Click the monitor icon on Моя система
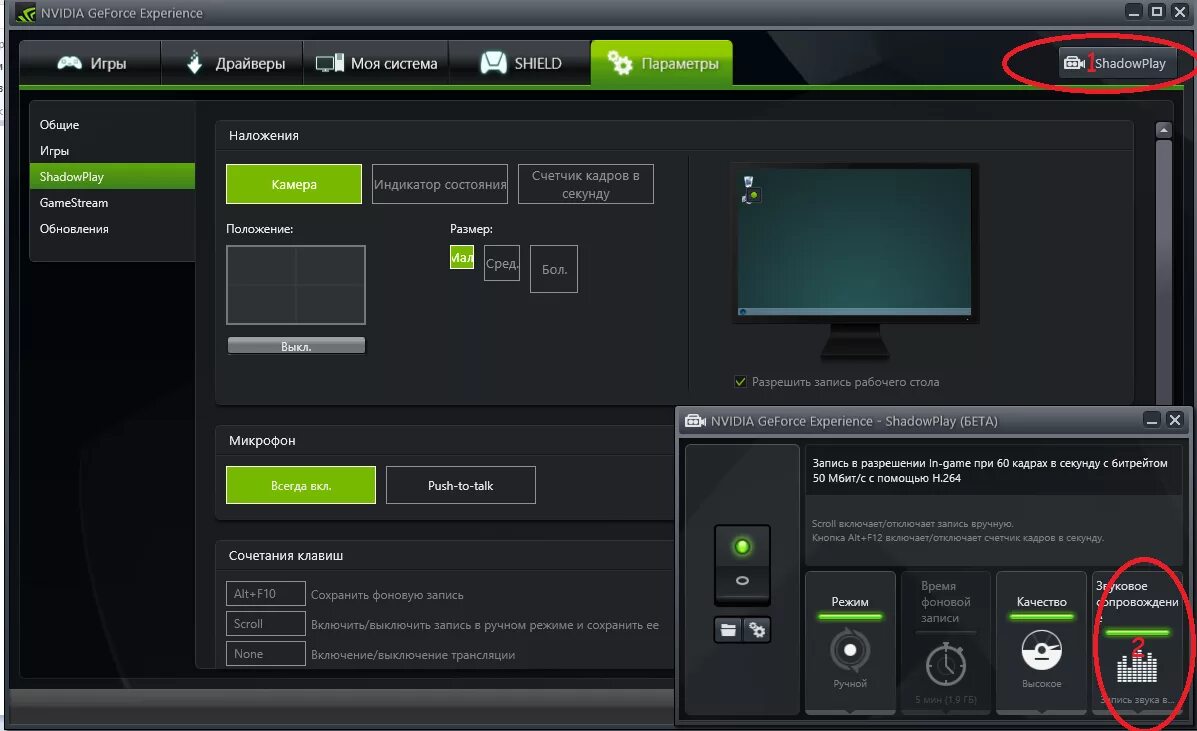Viewport: 1197px width, 731px height. (329, 63)
